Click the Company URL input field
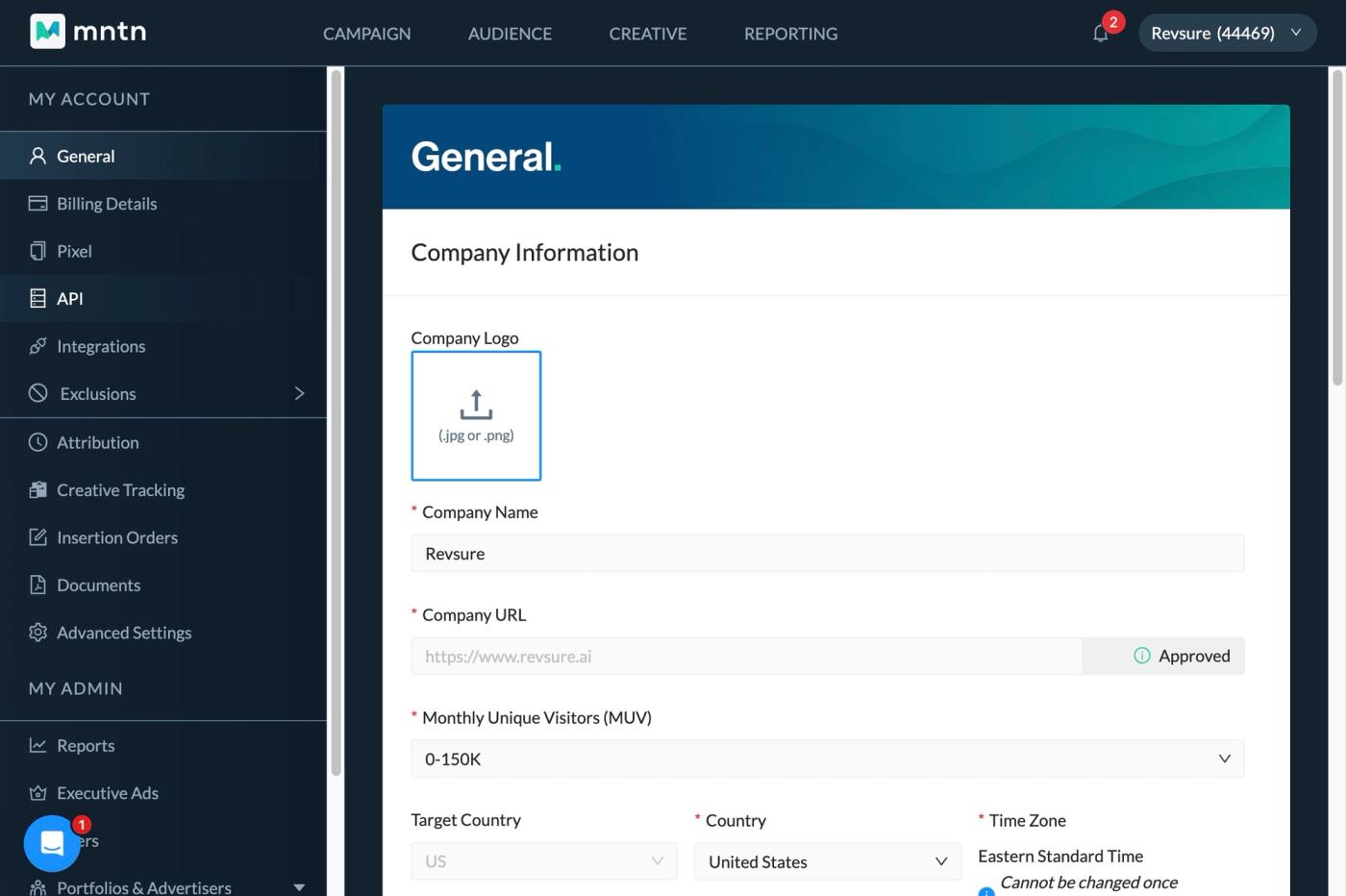Image resolution: width=1346 pixels, height=896 pixels. point(746,656)
